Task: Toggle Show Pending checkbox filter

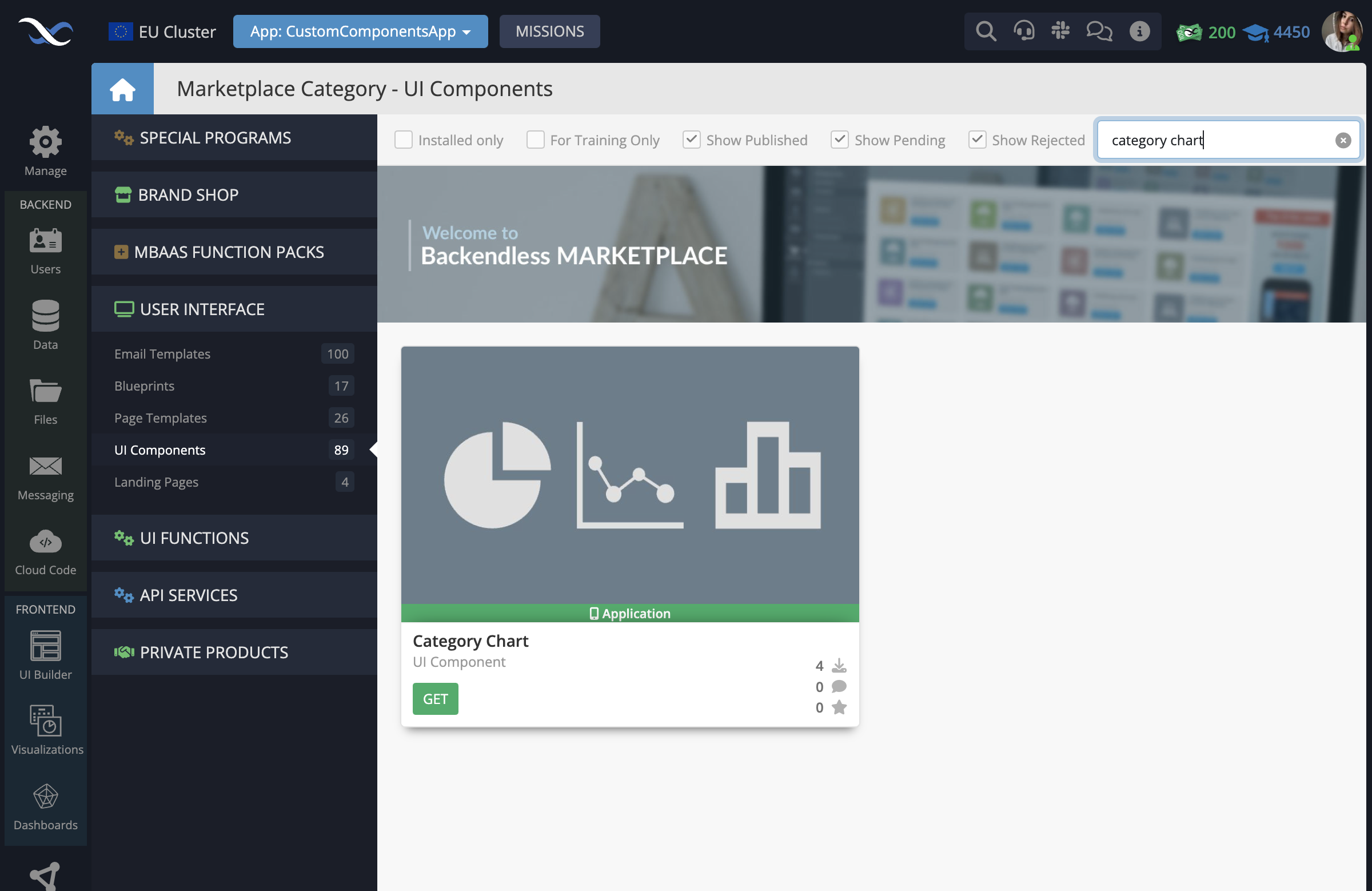Action: tap(839, 140)
